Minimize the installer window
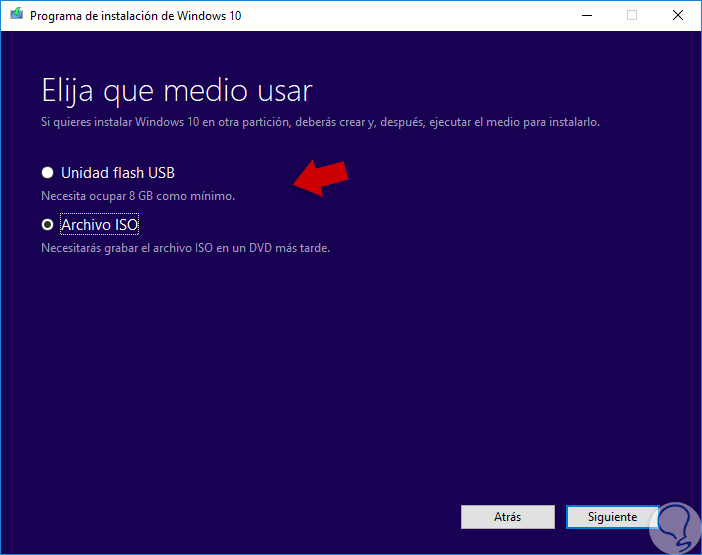 click(x=587, y=16)
